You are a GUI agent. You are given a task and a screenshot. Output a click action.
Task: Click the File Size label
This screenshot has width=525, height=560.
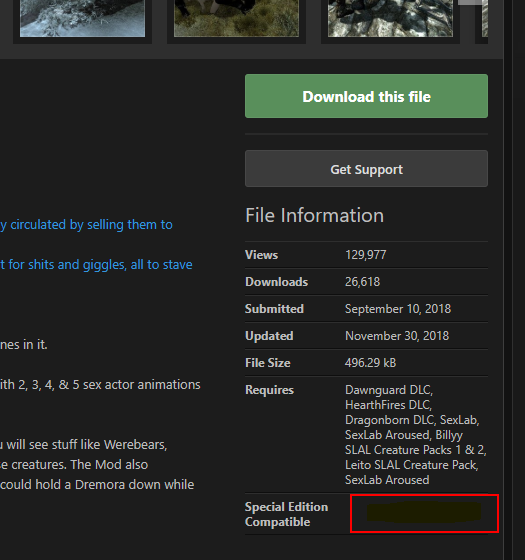coord(268,363)
